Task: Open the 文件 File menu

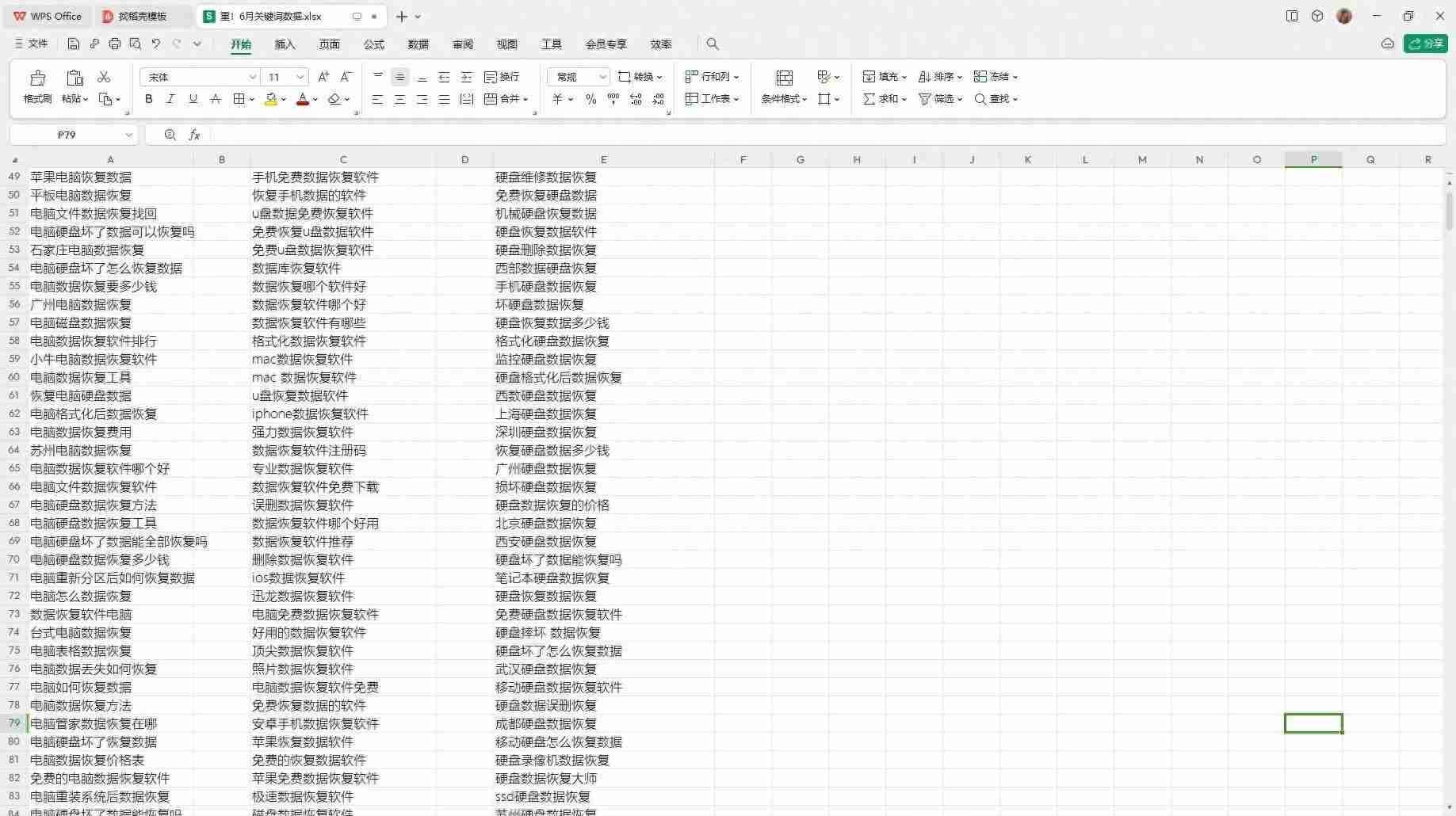Action: point(32,44)
